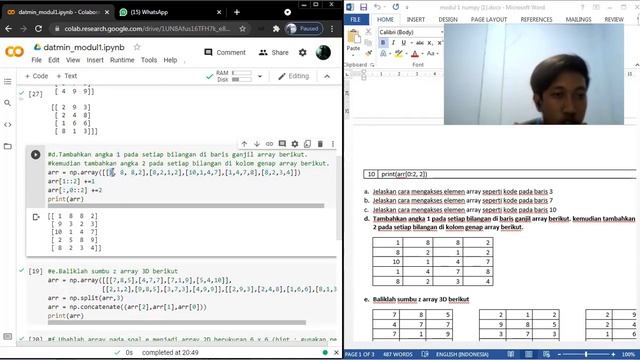Viewport: 640px width, 360px height.
Task: Switch to Print Layout view in Word's status bar
Action: click(529, 354)
